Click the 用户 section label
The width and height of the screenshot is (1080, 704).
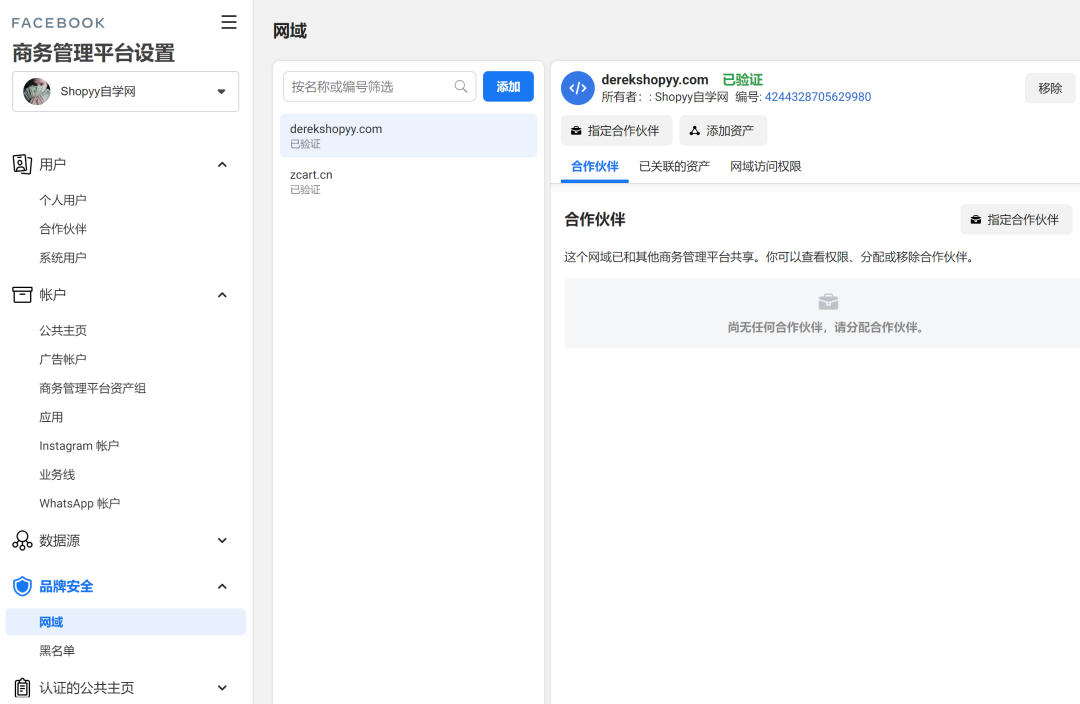pos(52,165)
